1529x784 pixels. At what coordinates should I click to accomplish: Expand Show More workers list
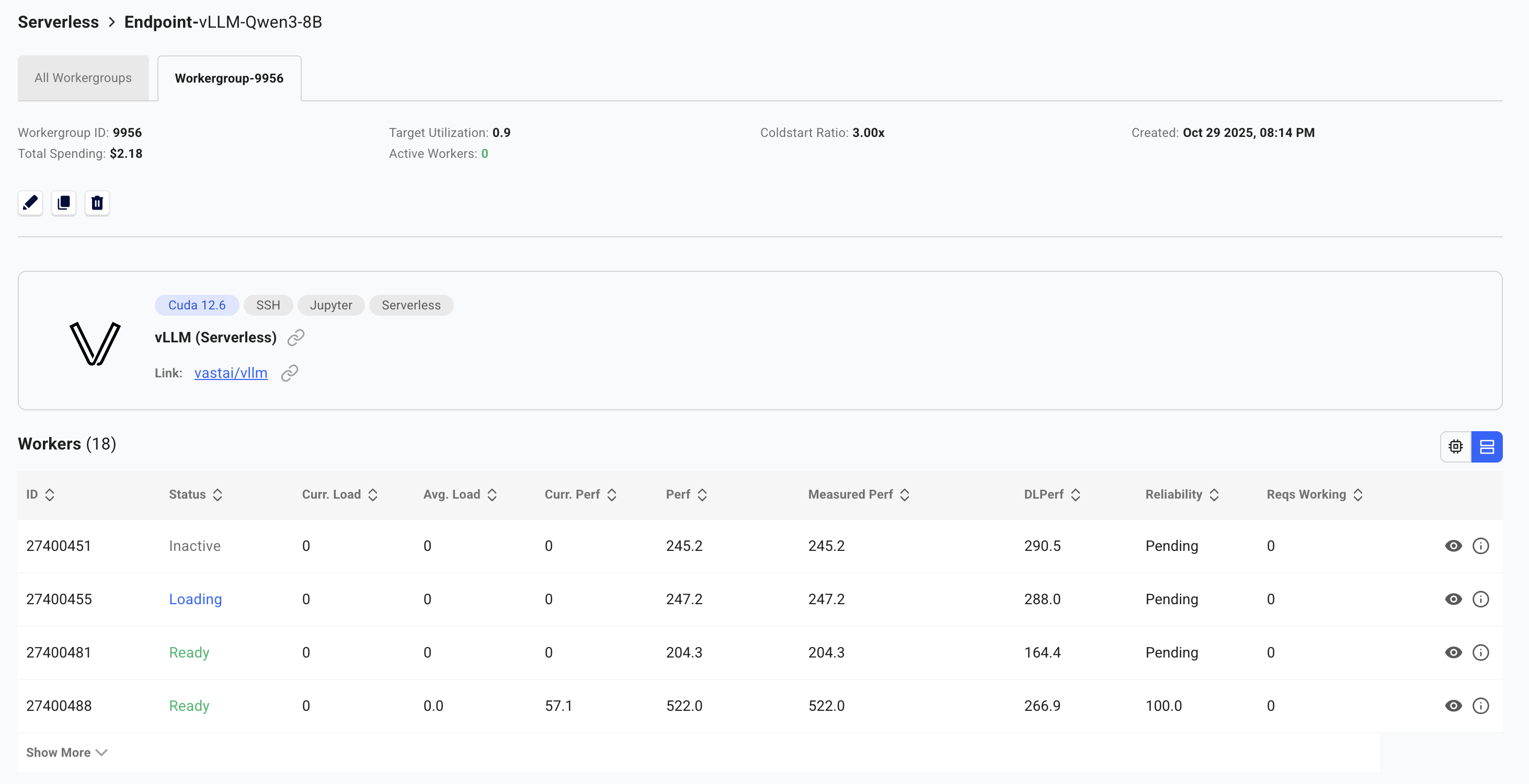click(66, 752)
